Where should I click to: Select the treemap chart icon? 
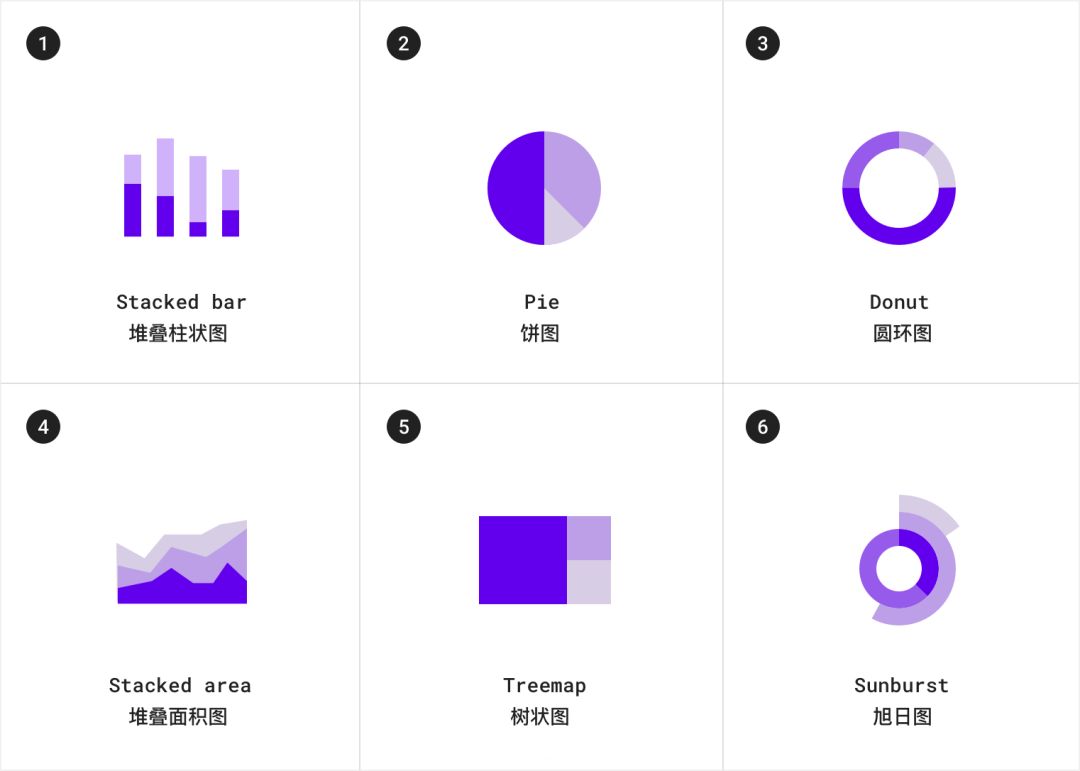tap(545, 559)
